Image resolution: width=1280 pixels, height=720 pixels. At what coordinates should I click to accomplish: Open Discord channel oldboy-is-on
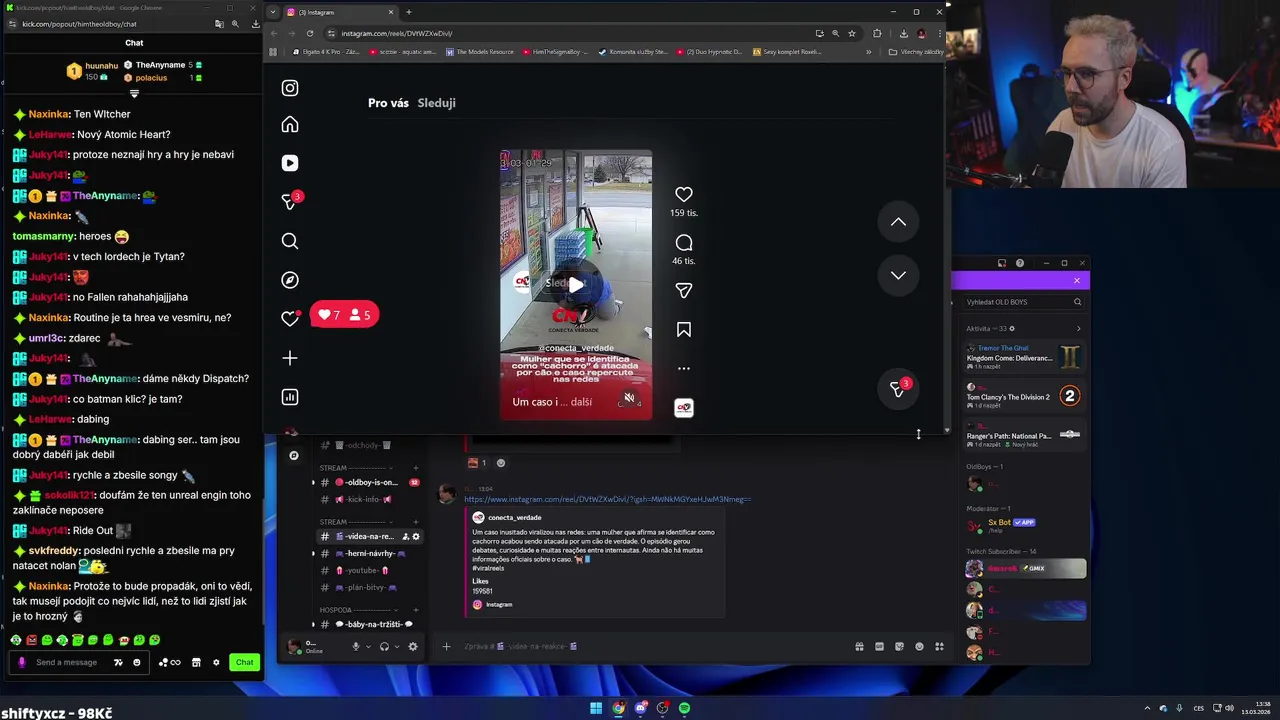366,482
